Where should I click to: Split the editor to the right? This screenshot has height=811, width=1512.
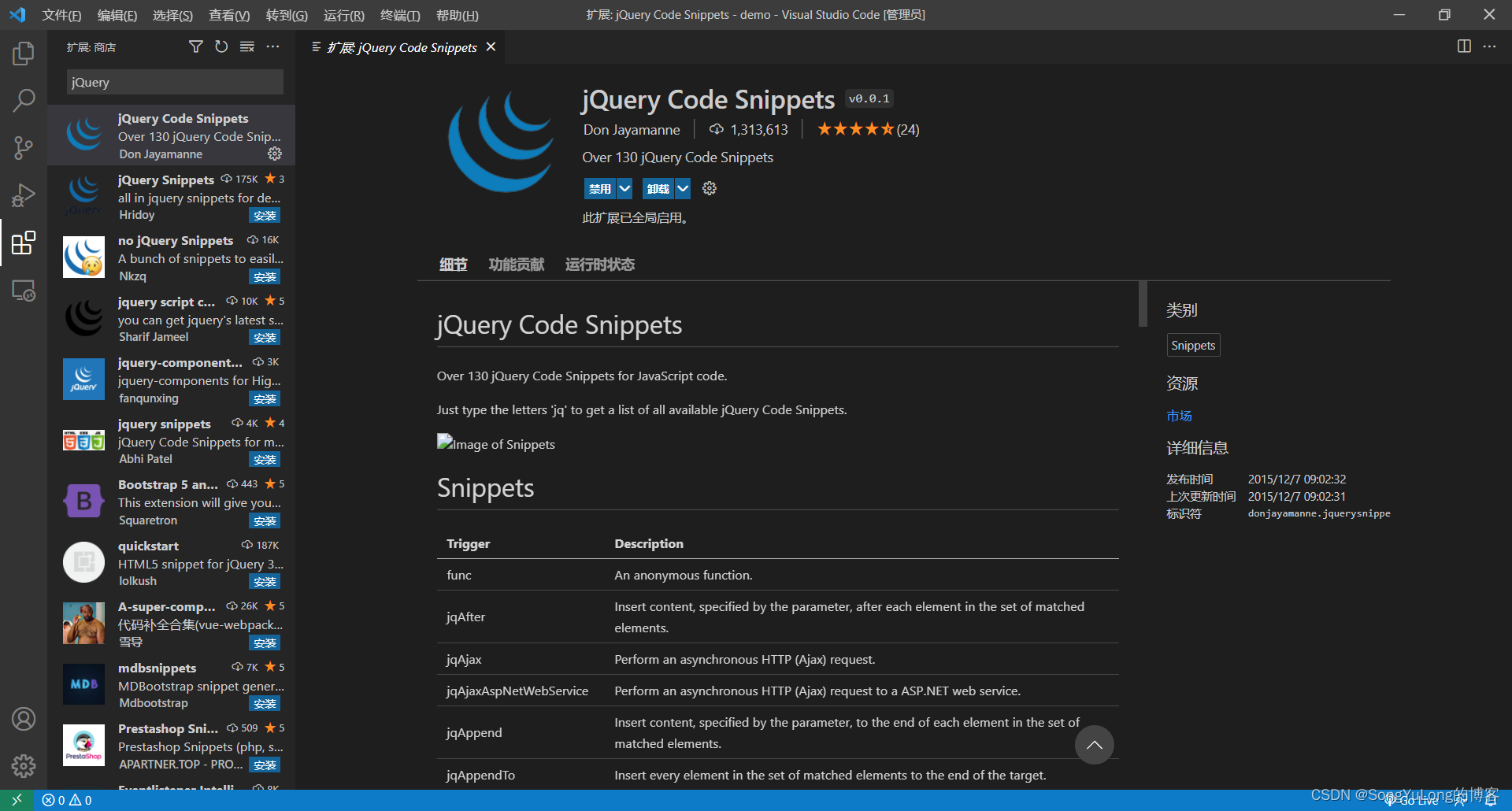[x=1464, y=46]
